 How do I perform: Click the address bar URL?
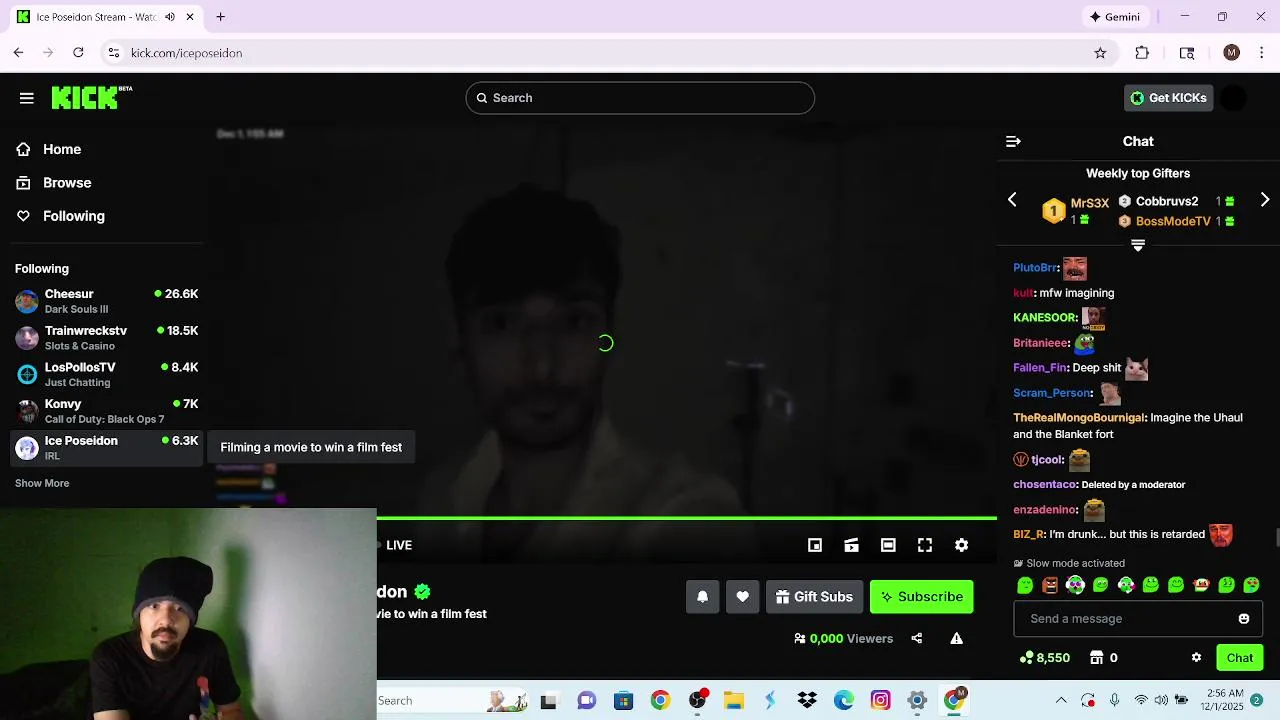pyautogui.click(x=186, y=53)
